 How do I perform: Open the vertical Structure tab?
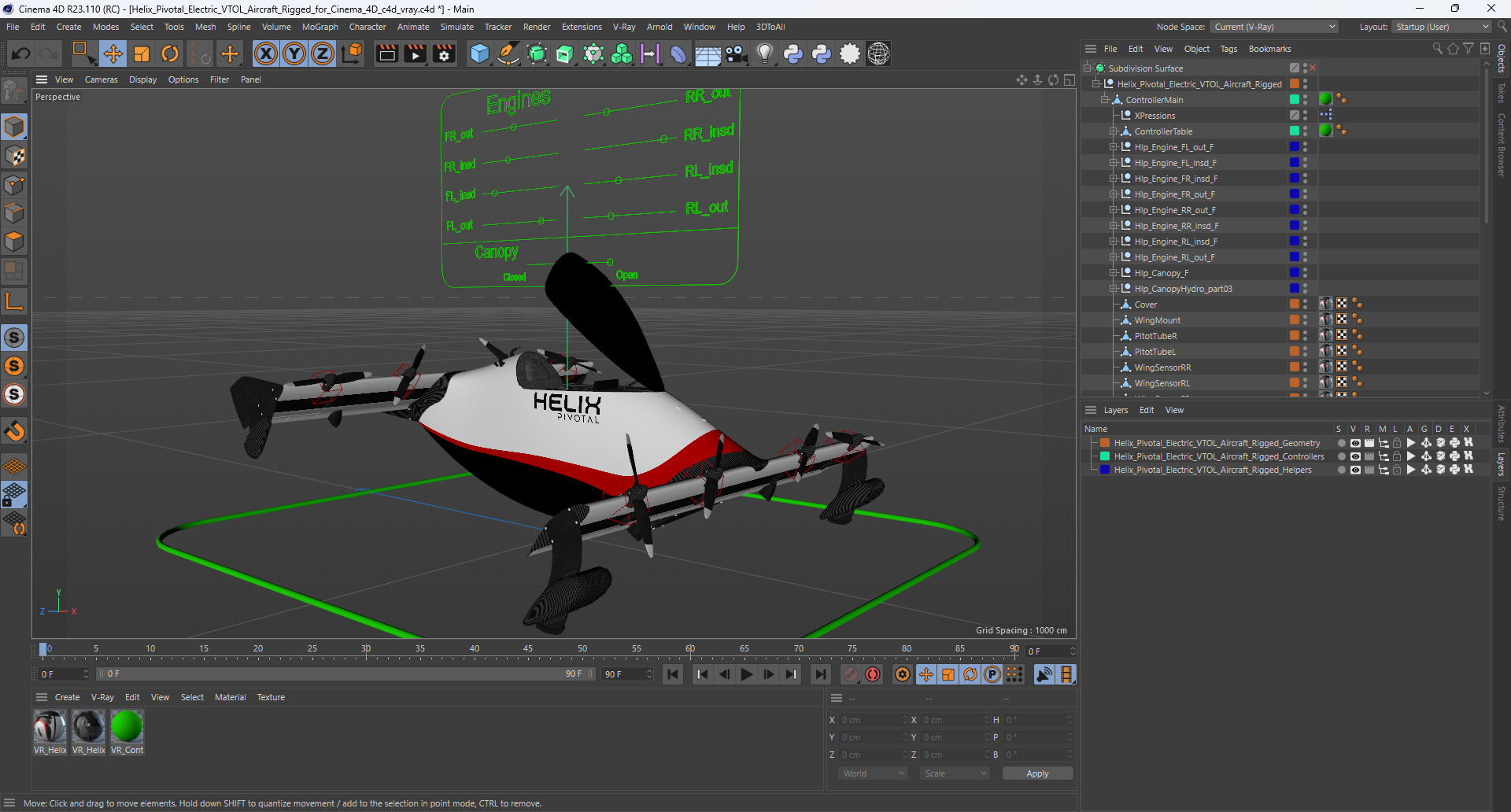(x=1502, y=504)
